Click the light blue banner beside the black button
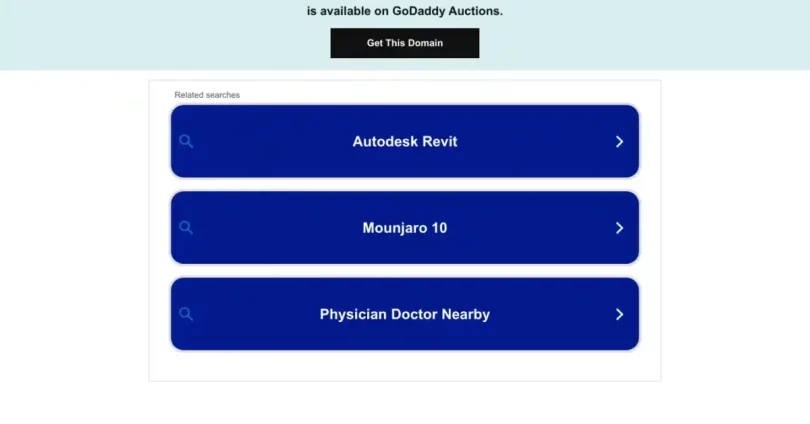The width and height of the screenshot is (810, 424). 620,43
